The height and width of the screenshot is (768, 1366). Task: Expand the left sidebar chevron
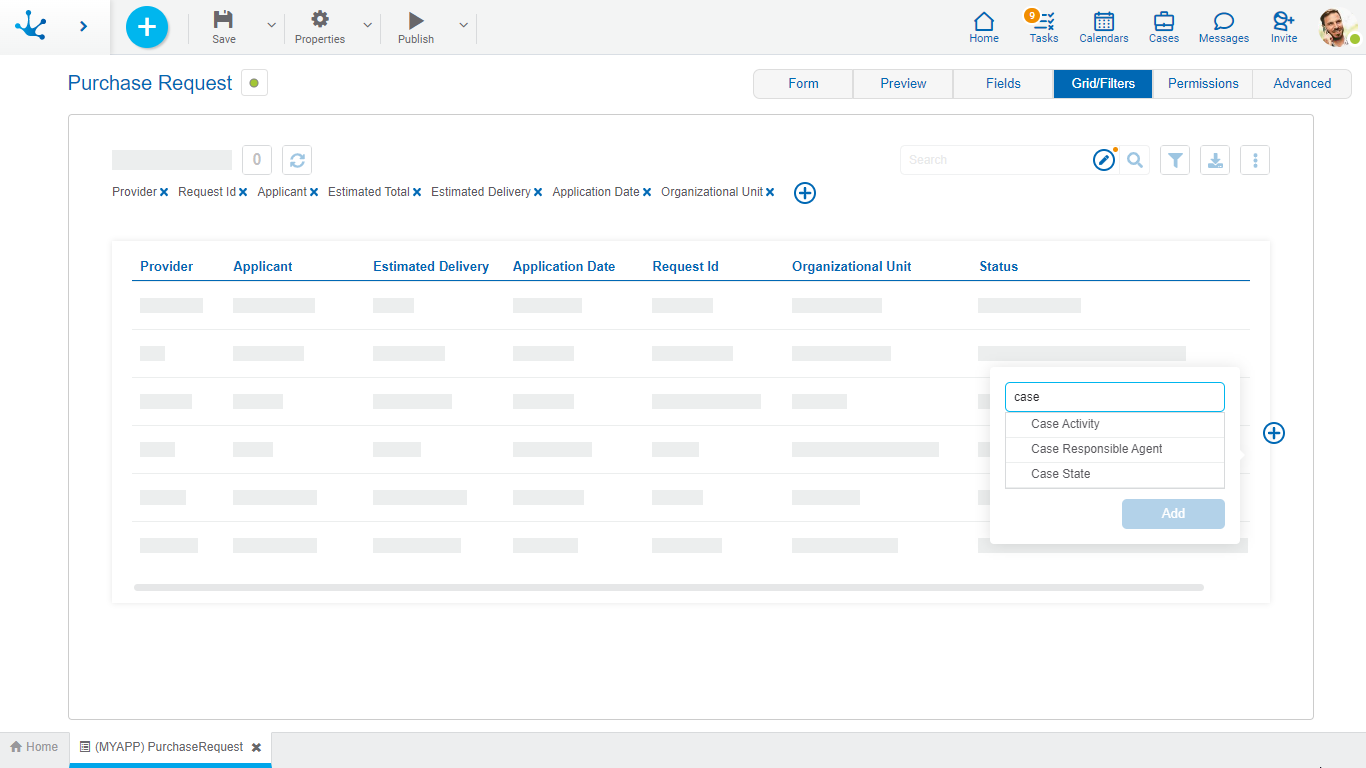[x=83, y=26]
